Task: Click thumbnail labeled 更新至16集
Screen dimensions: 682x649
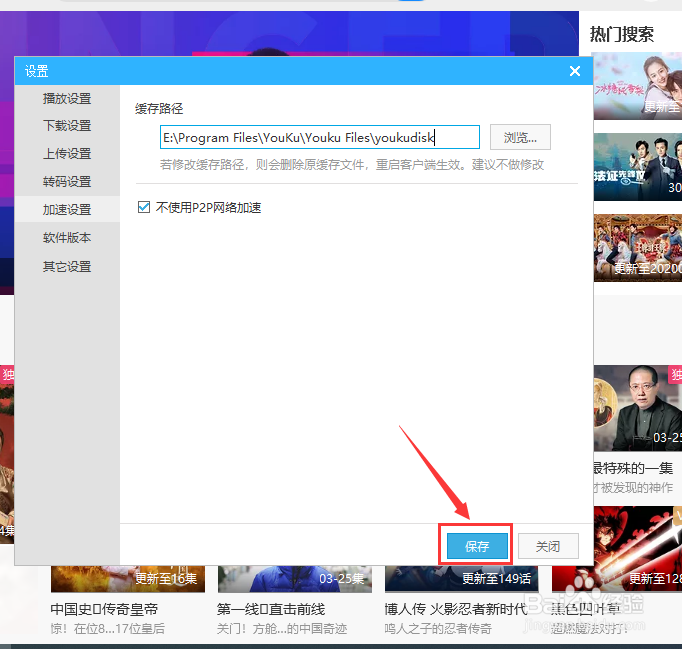Action: click(x=128, y=579)
